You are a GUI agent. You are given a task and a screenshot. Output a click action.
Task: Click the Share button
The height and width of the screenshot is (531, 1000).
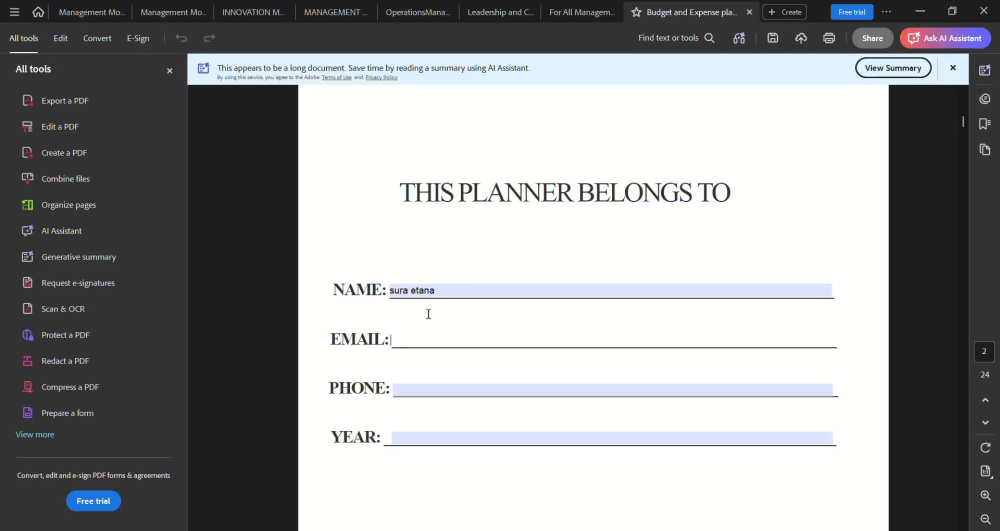tap(872, 38)
